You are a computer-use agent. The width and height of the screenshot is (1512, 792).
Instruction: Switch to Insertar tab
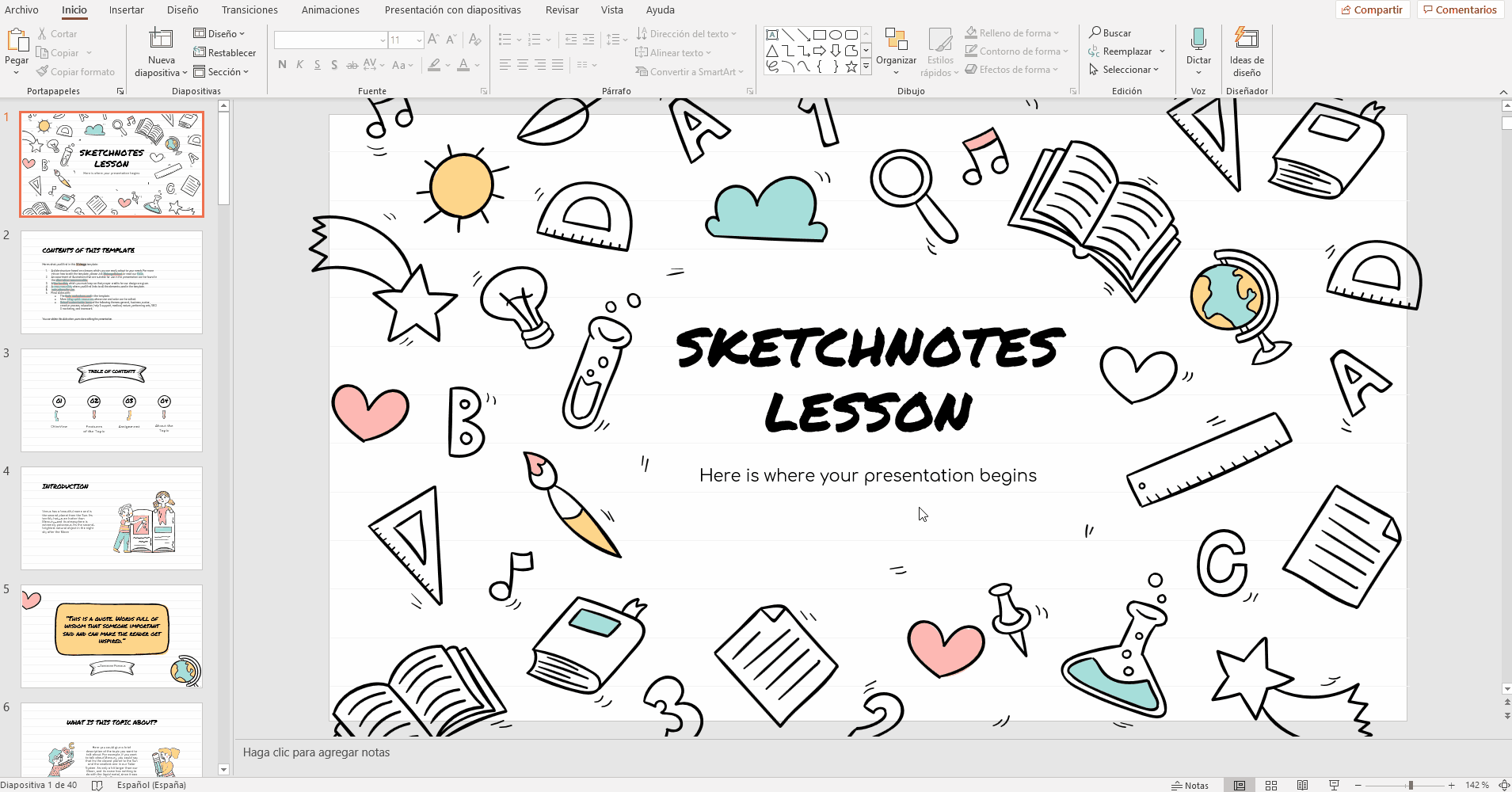point(127,10)
